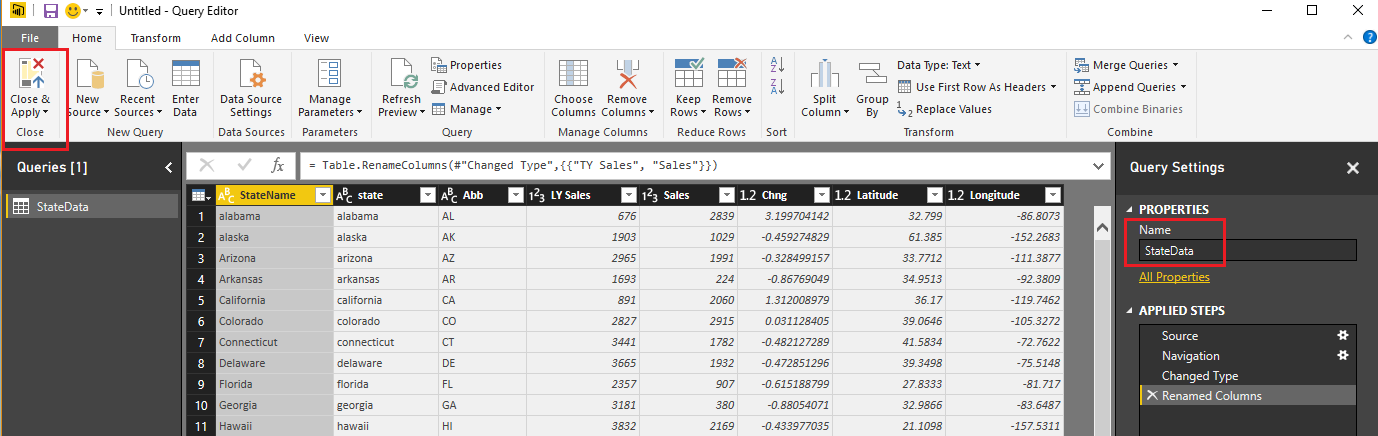The height and width of the screenshot is (436, 1378).
Task: Open the Source step settings gear
Action: click(x=1343, y=336)
